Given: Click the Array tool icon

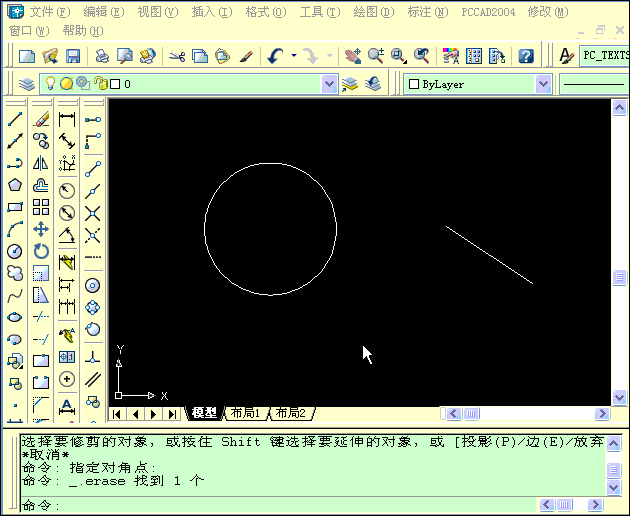Looking at the screenshot, I should [x=41, y=207].
